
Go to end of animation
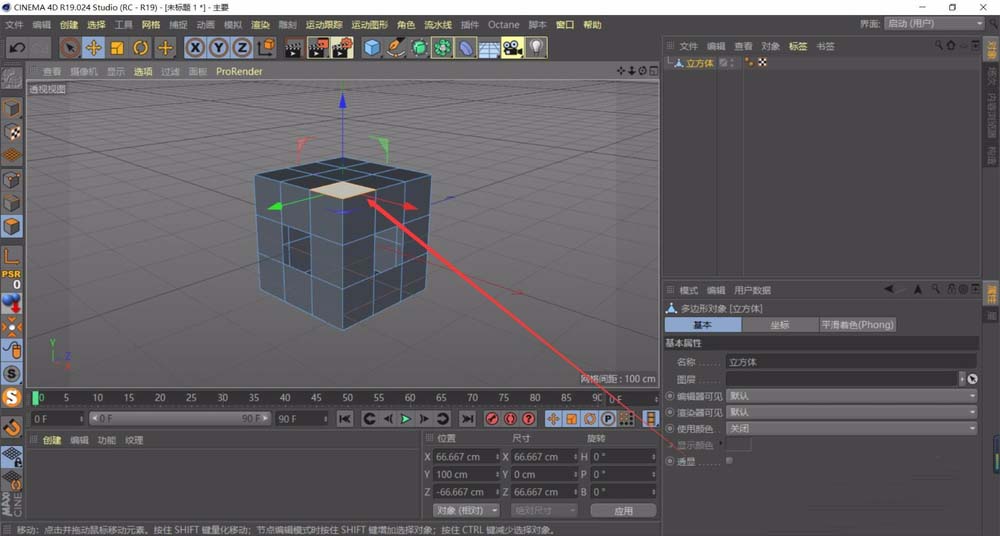(467, 419)
